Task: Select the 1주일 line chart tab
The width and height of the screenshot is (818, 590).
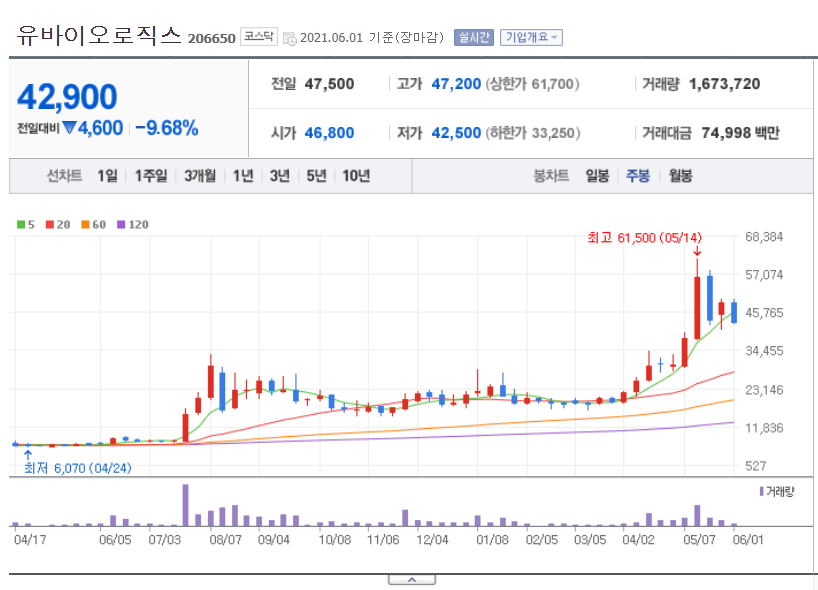Action: coord(151,176)
